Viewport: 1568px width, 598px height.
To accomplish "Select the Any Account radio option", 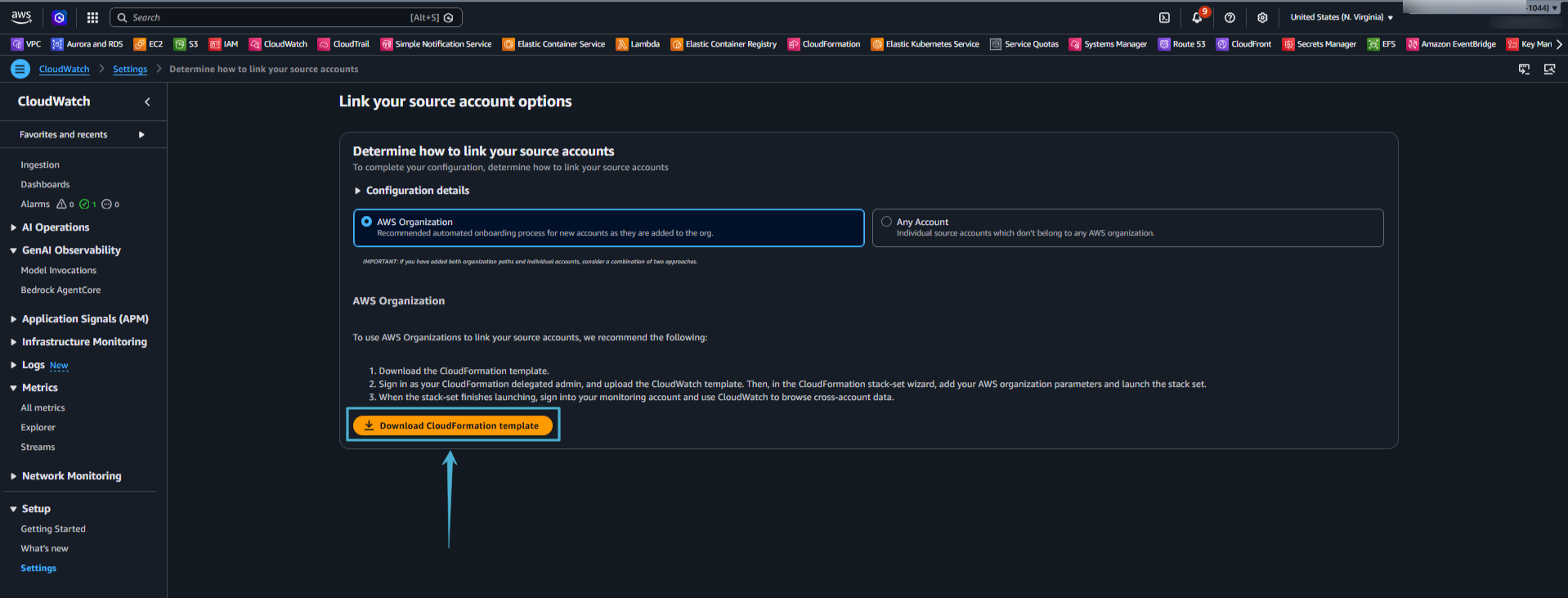I will click(x=886, y=222).
